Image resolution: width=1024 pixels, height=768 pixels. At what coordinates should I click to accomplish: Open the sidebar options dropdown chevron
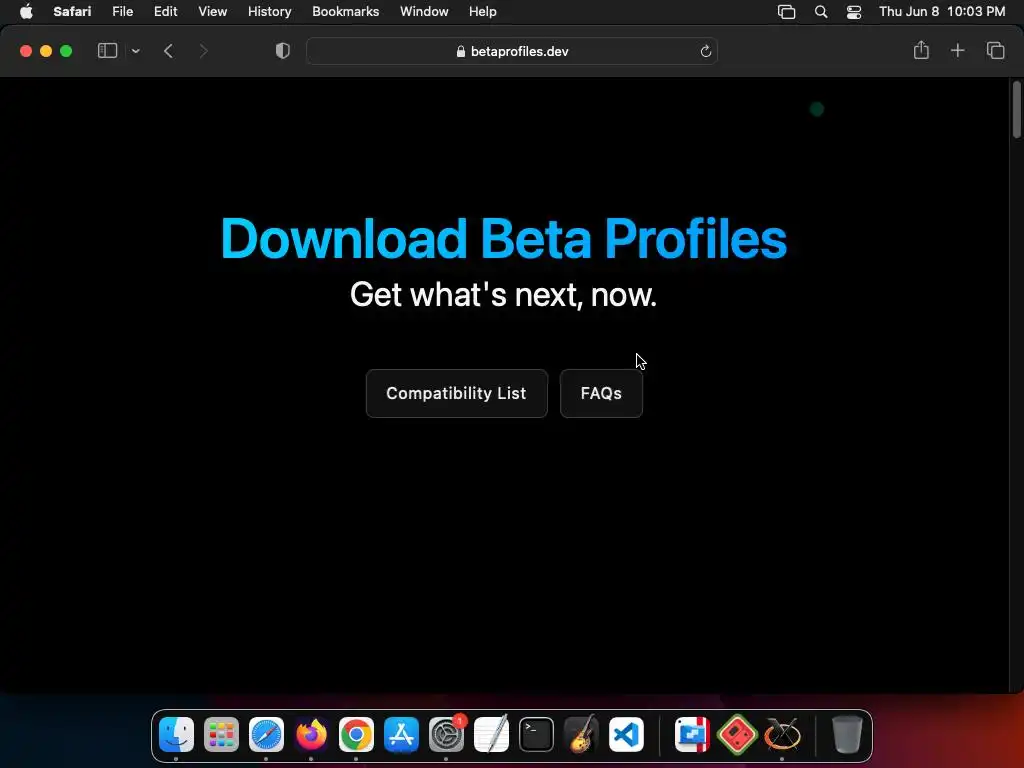136,51
